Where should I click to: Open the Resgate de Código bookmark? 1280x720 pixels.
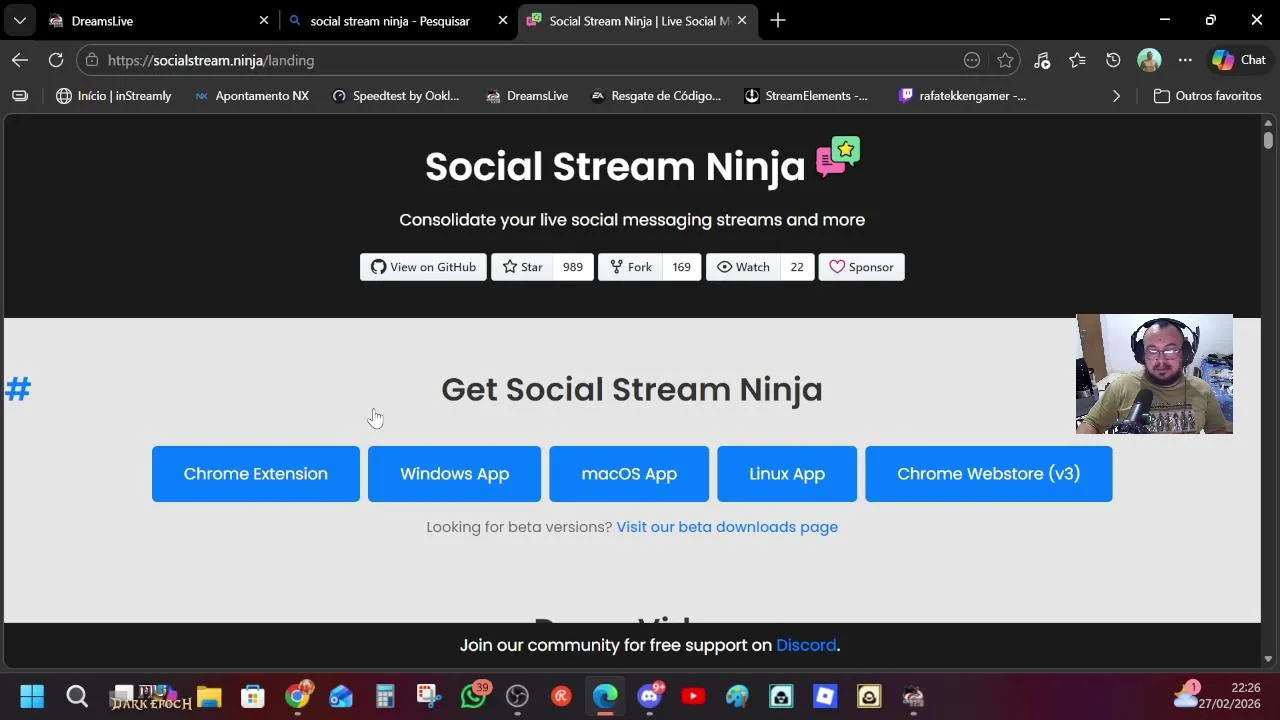(656, 96)
